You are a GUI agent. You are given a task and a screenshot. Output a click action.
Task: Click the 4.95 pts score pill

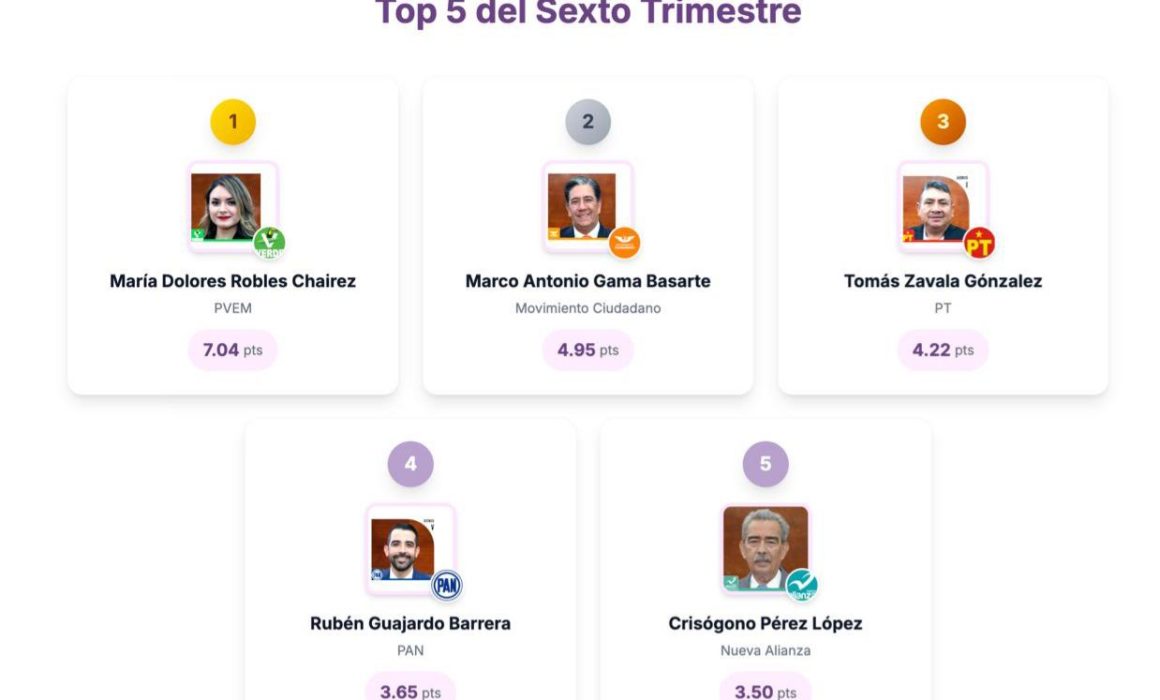tap(588, 350)
